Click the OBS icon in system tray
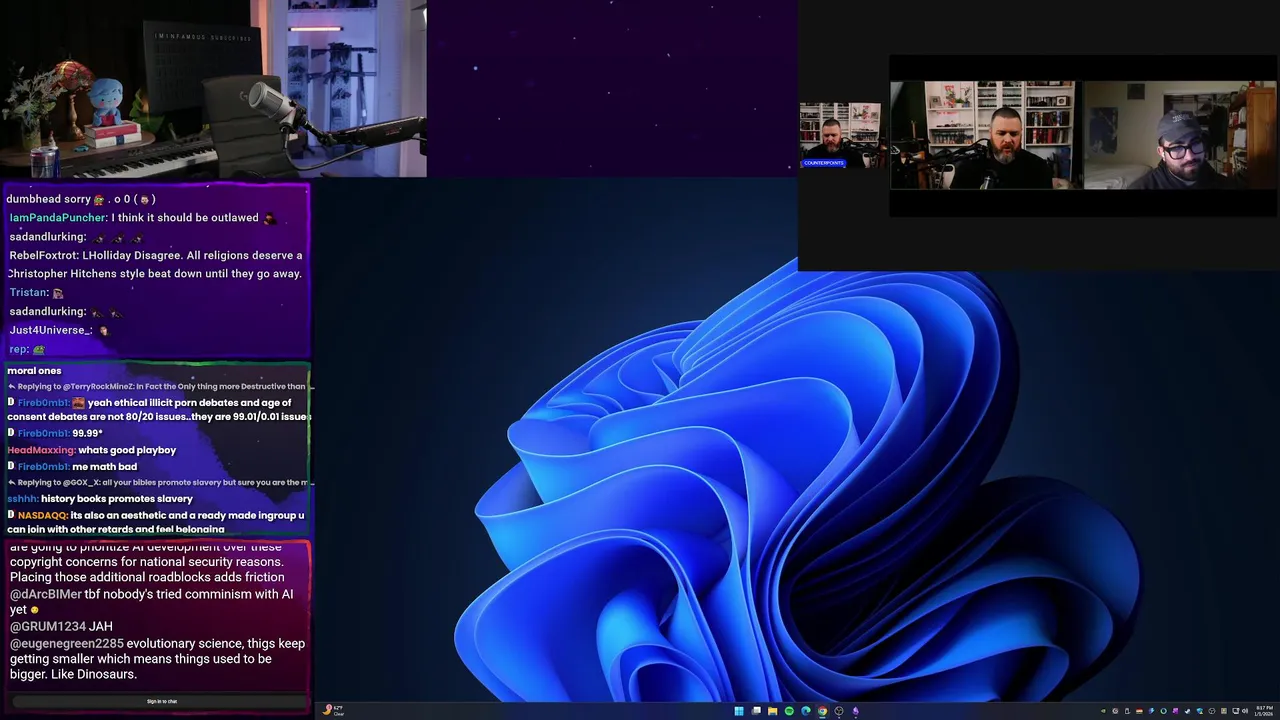 (x=1211, y=711)
